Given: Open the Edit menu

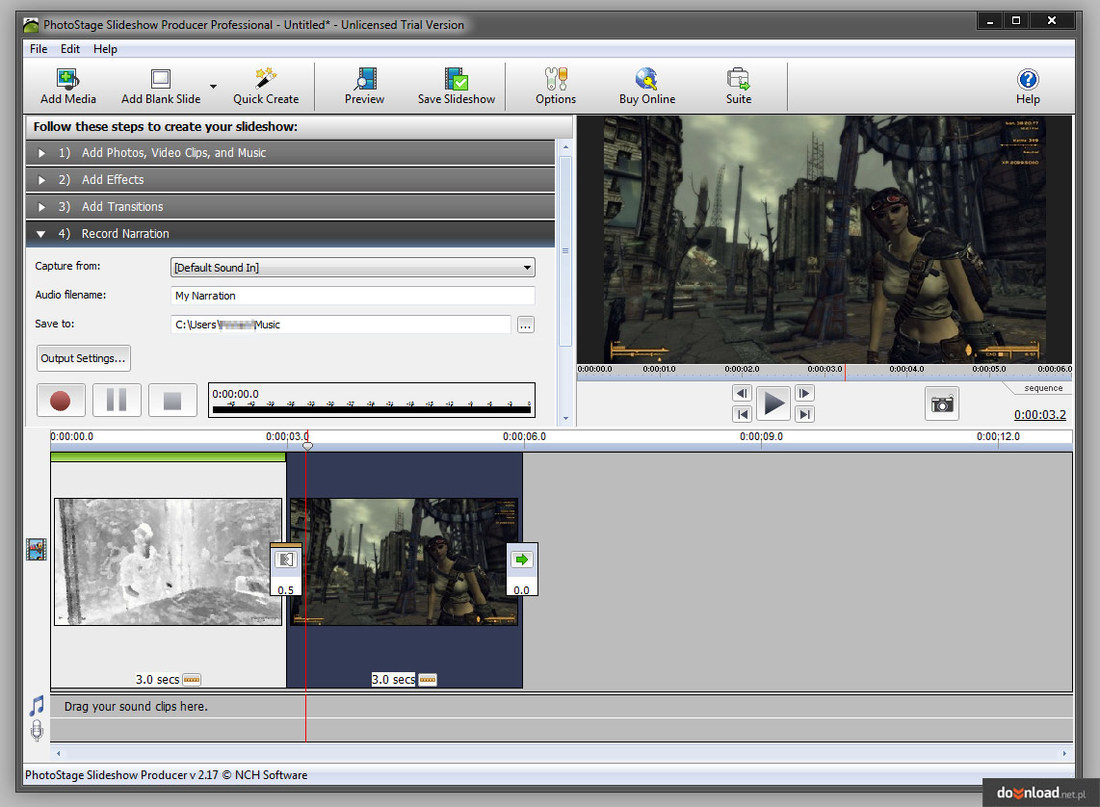Looking at the screenshot, I should click(x=70, y=48).
